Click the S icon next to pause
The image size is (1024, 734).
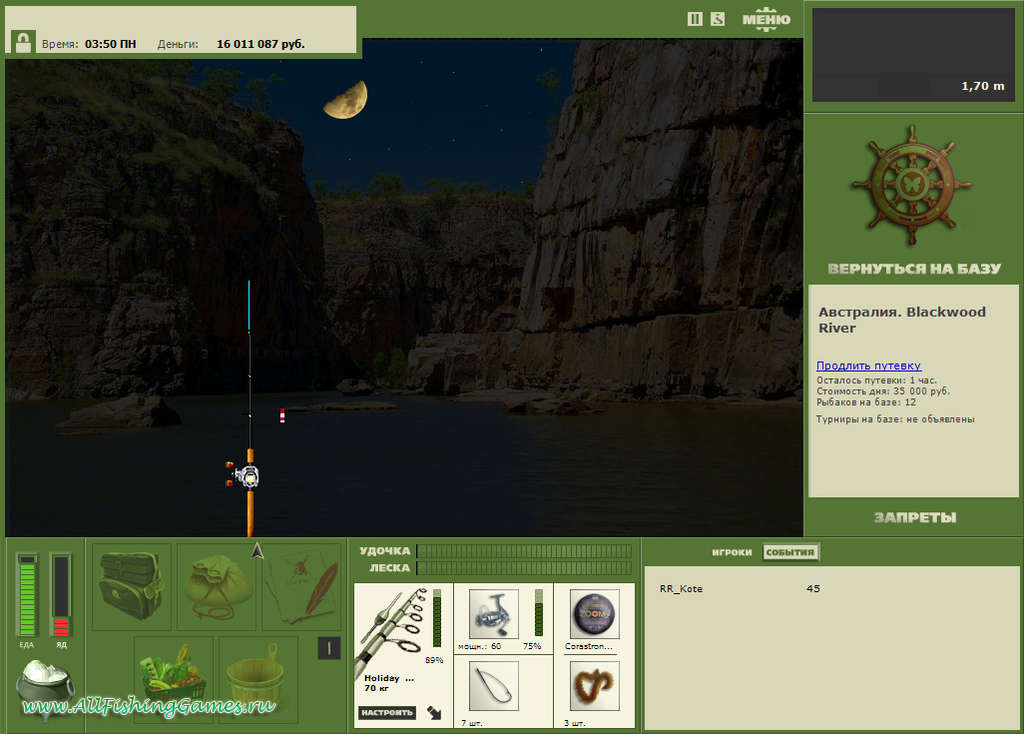718,19
